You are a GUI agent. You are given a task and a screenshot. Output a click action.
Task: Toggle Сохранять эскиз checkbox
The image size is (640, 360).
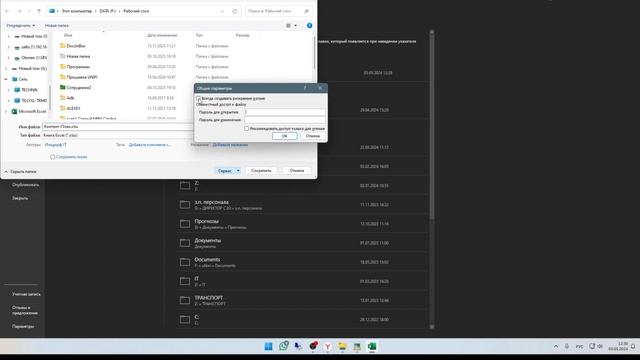click(x=53, y=157)
